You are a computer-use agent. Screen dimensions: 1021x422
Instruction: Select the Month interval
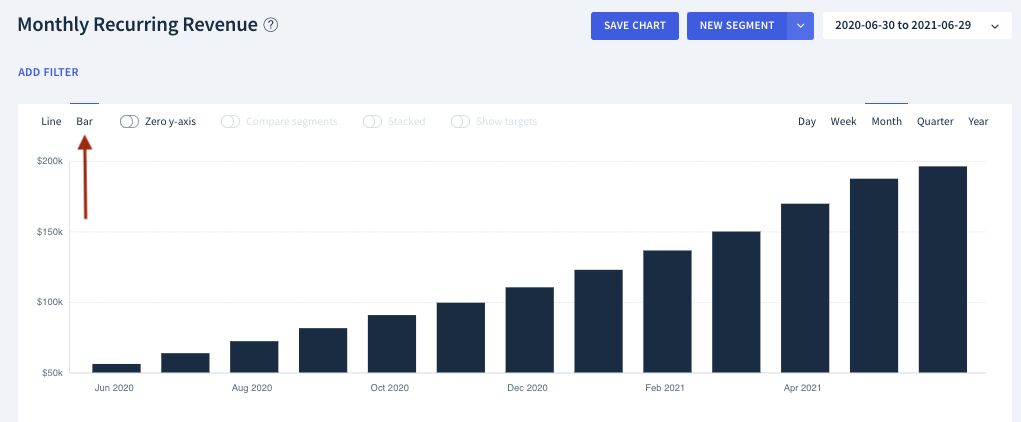tap(886, 121)
